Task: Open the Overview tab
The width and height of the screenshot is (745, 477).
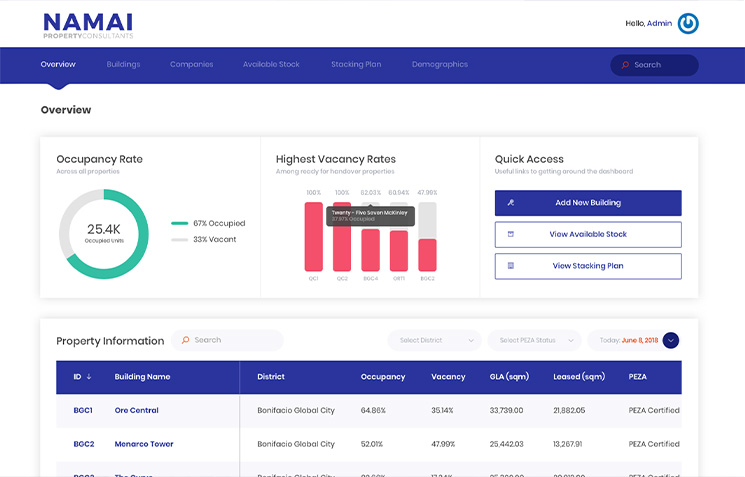Action: point(58,65)
